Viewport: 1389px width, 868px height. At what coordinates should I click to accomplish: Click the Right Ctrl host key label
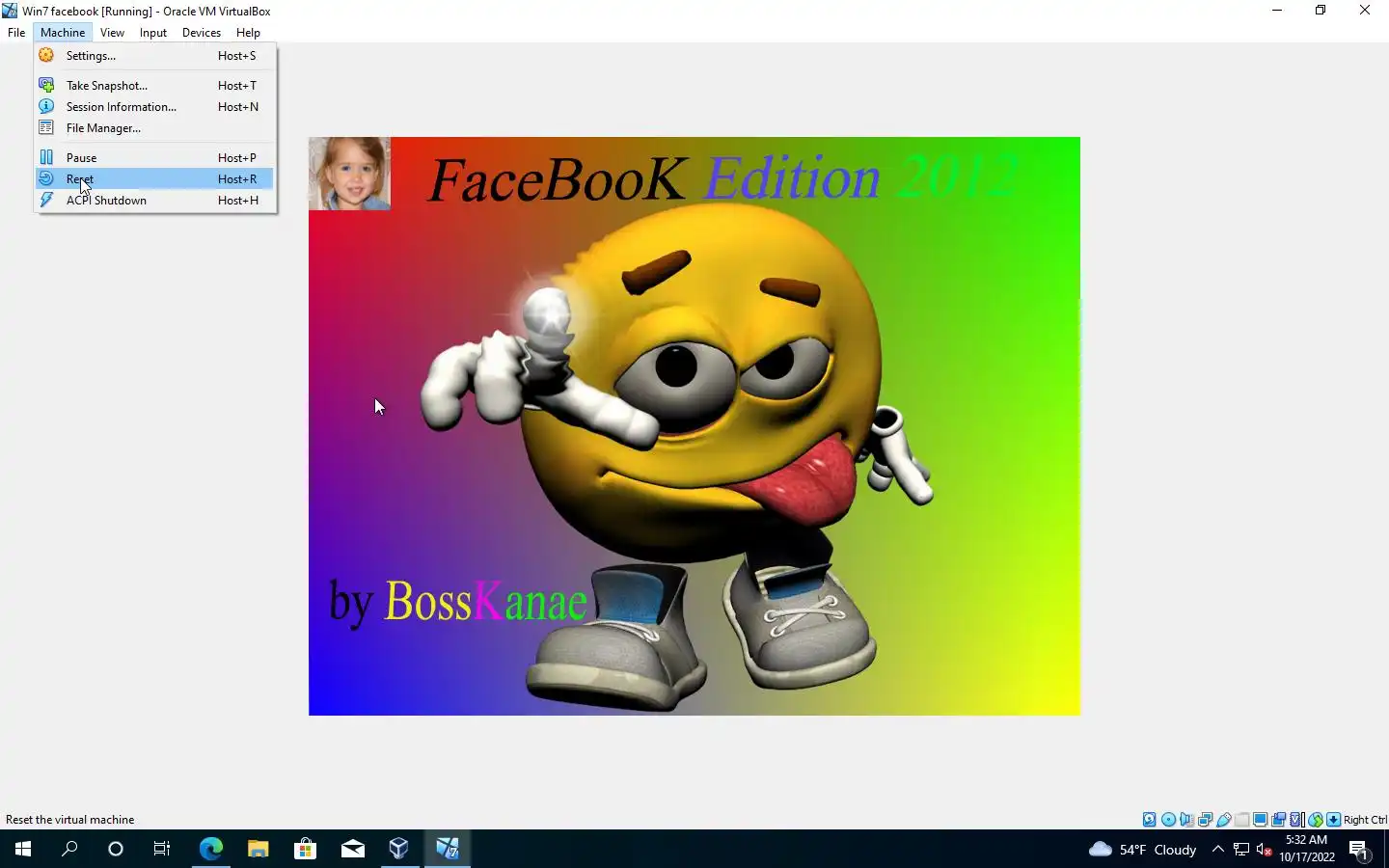(1365, 820)
